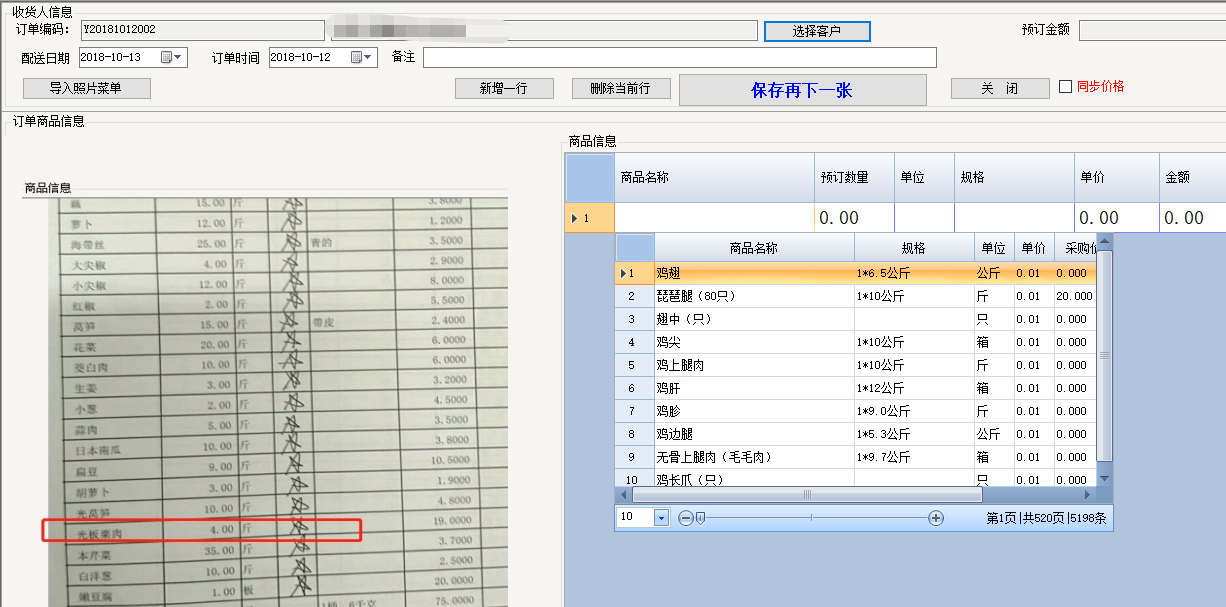
Task: Click the 单位 header in dropdown product list
Action: (993, 248)
